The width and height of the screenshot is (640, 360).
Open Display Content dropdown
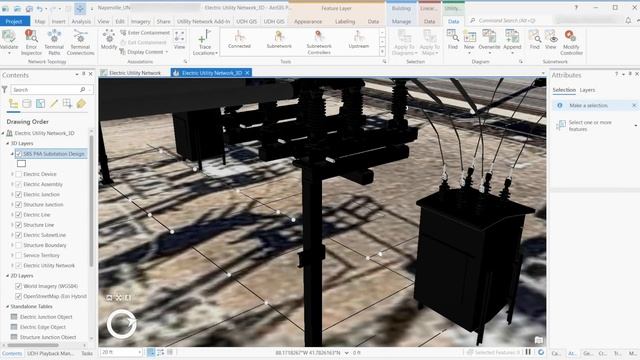pyautogui.click(x=144, y=52)
